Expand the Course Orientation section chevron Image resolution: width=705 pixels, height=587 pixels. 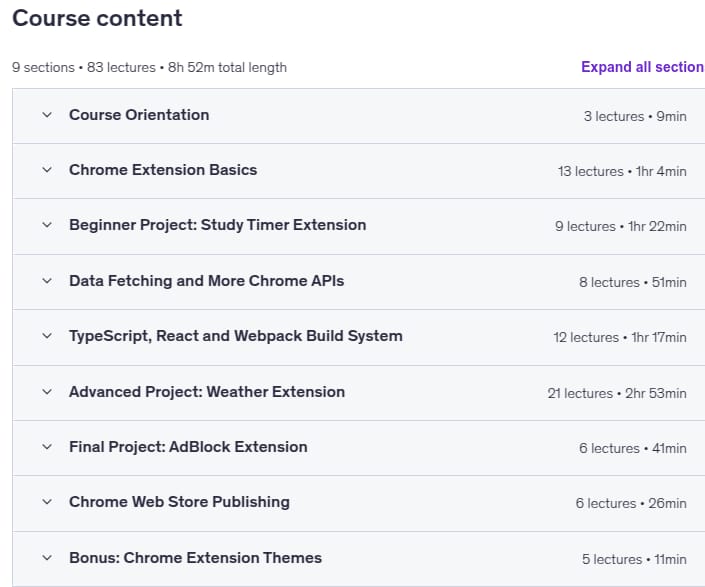(47, 115)
